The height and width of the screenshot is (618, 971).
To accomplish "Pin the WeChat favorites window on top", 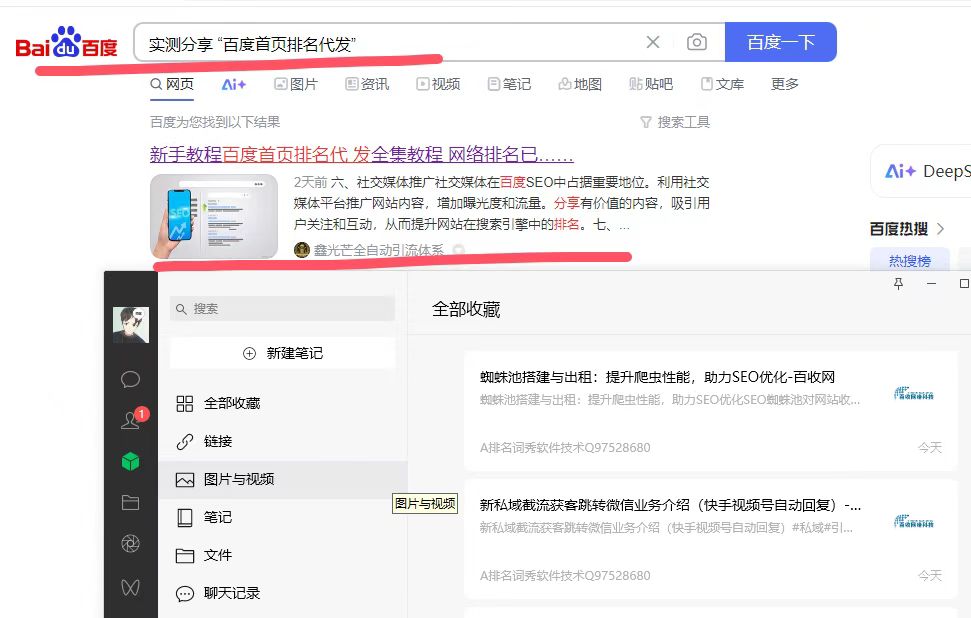I will (x=899, y=284).
